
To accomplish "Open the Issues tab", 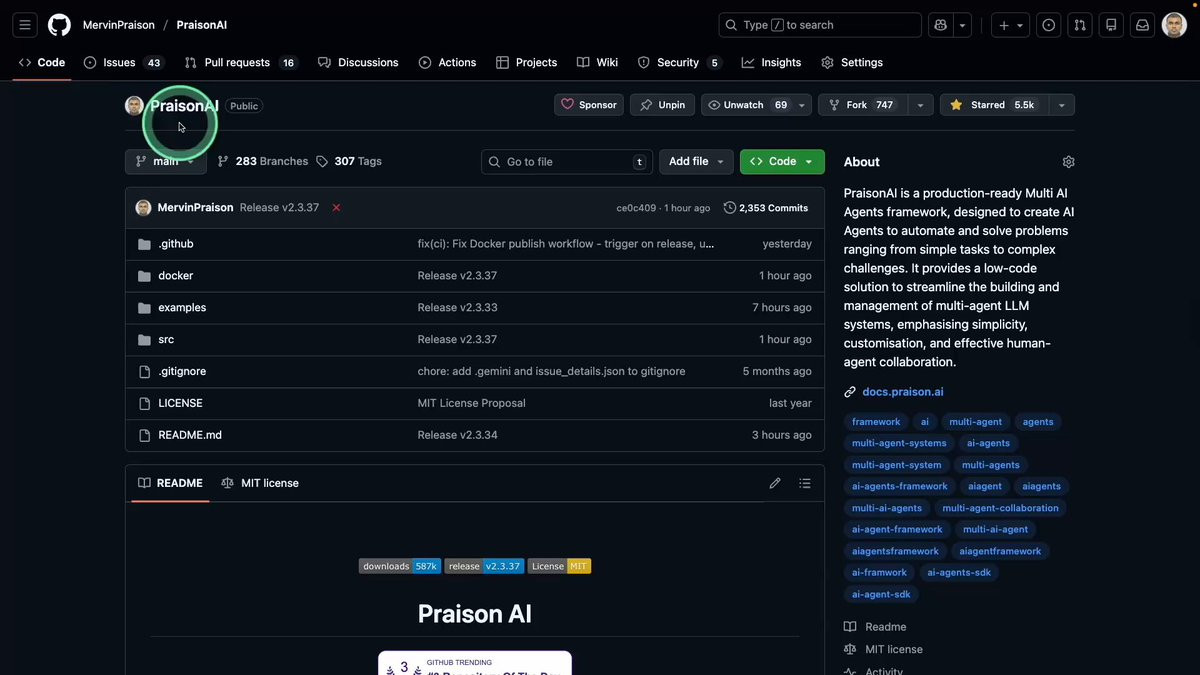I will pyautogui.click(x=124, y=62).
